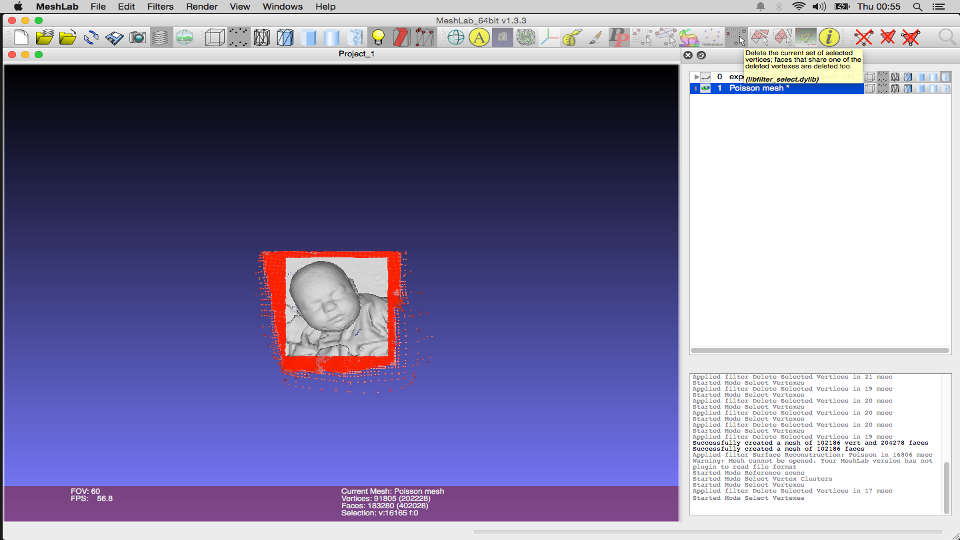Select the yellow tape Measuring tool
This screenshot has height=540, width=960.
pos(572,37)
